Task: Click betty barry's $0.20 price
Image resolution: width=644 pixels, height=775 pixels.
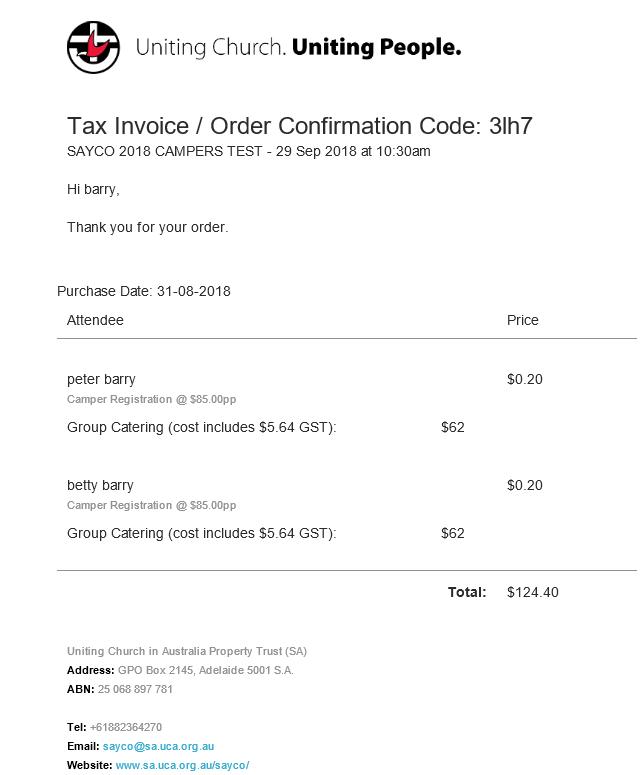Action: click(x=525, y=485)
